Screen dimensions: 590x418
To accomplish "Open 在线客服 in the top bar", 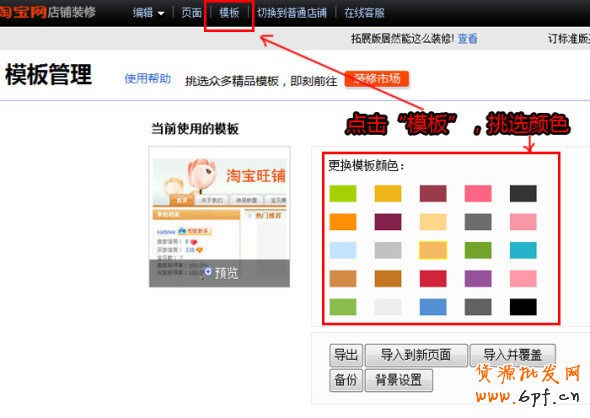I will (364, 13).
